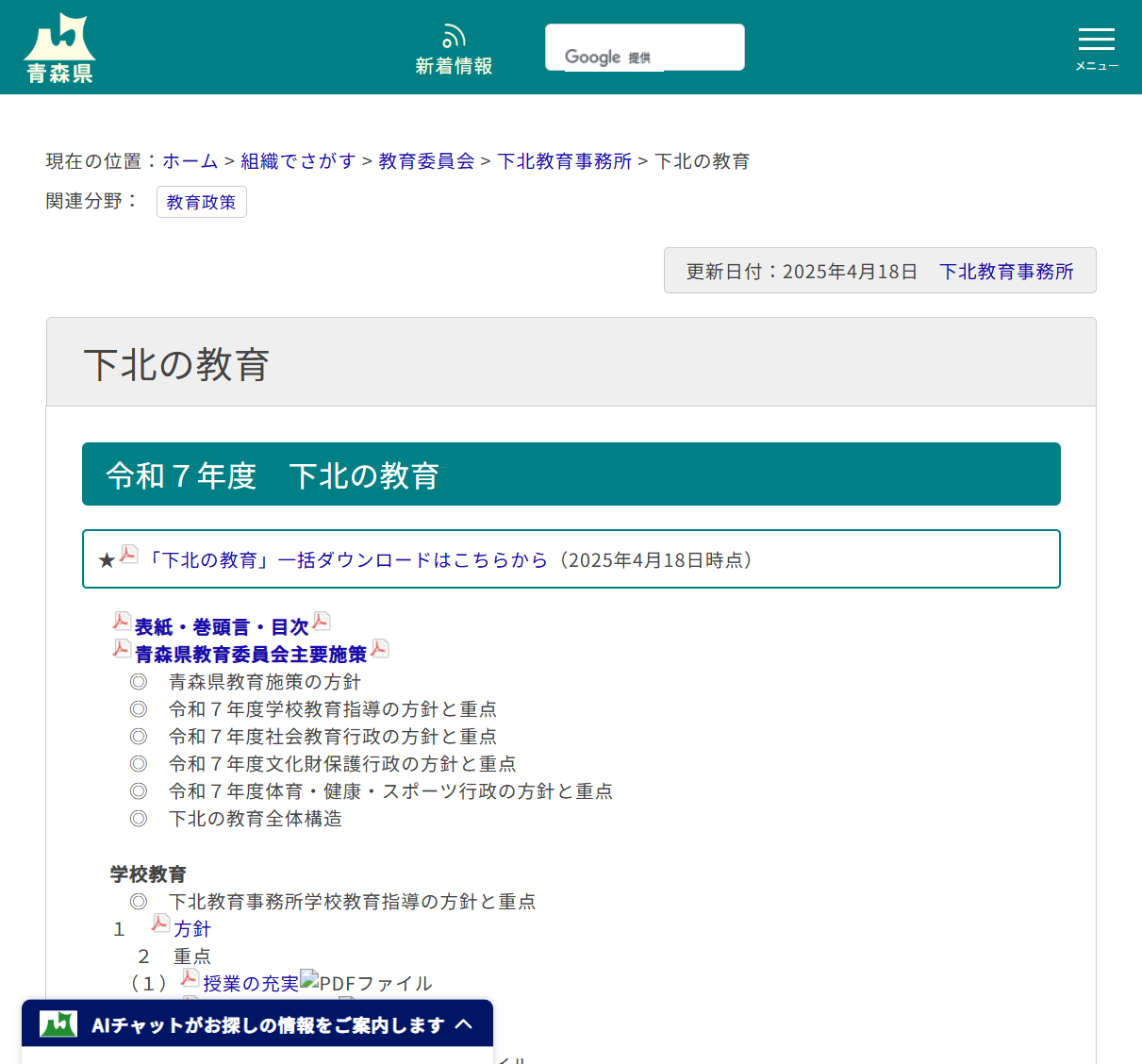1142x1064 pixels.
Task: Click 下北教育事務所 next to the update date
Action: click(1006, 272)
